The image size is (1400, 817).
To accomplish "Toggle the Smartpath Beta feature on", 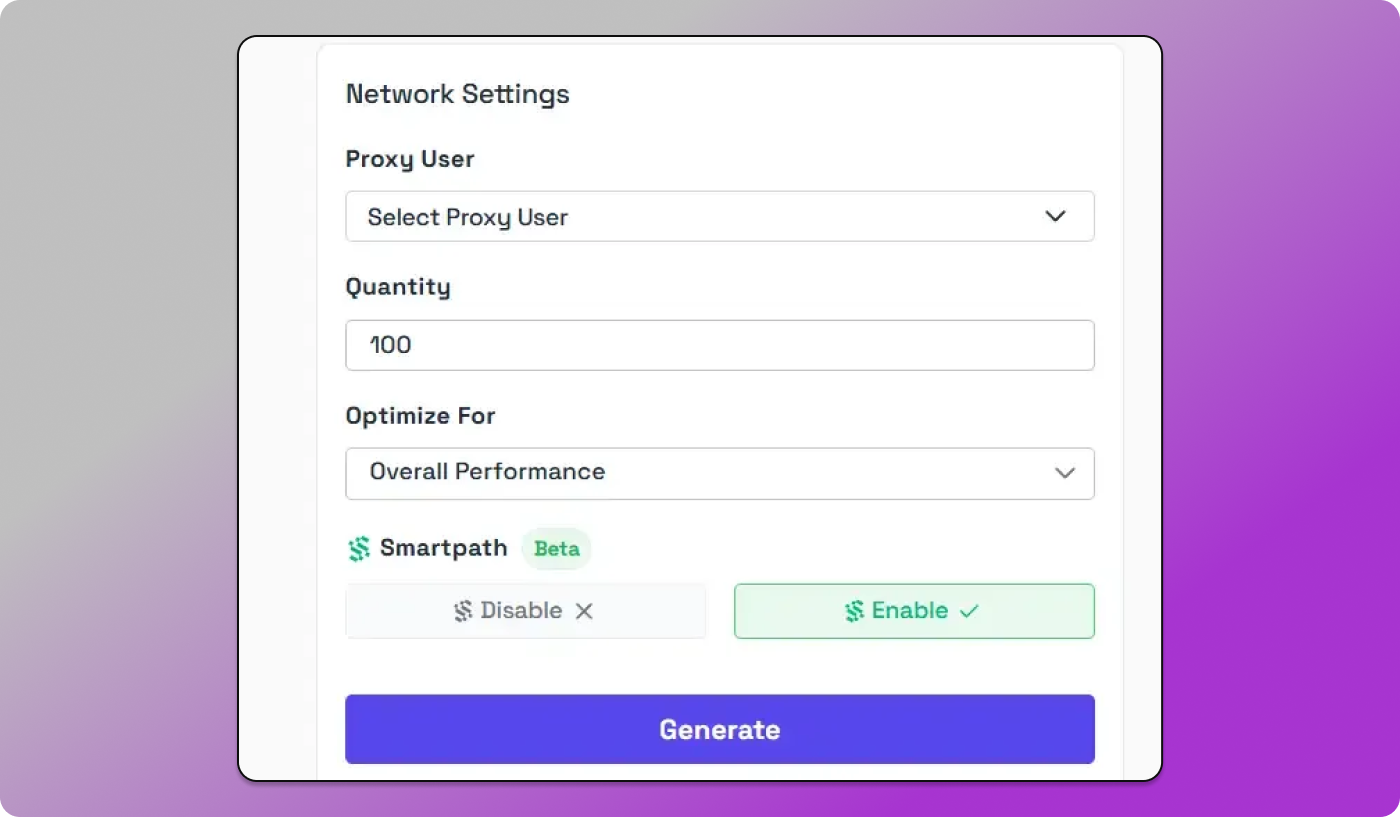I will point(913,610).
